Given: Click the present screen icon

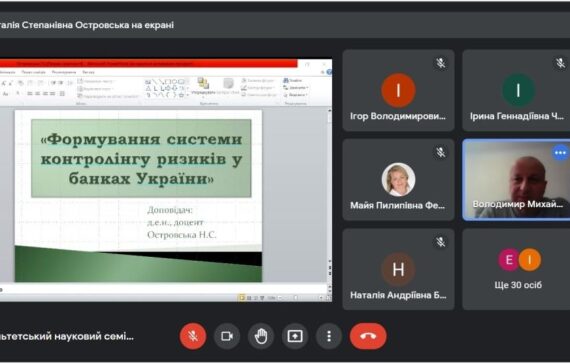Looking at the screenshot, I should coord(295,336).
